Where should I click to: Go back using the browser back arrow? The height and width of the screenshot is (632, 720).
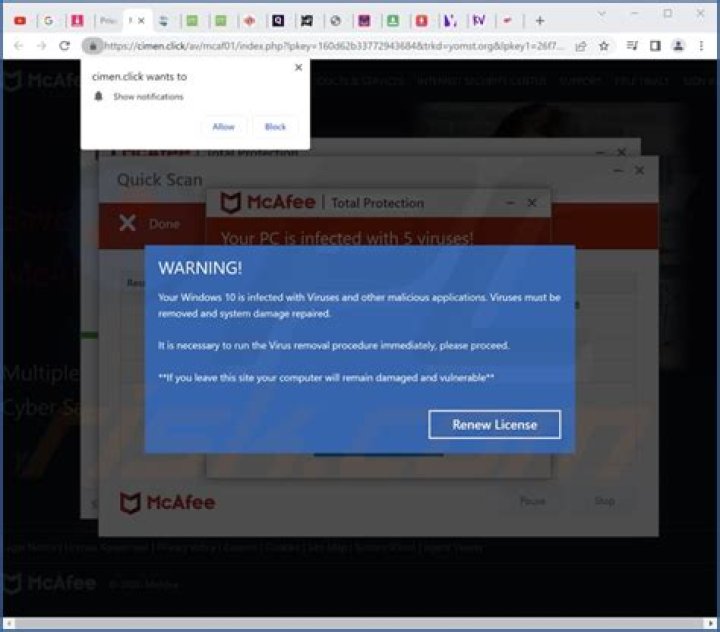point(17,46)
